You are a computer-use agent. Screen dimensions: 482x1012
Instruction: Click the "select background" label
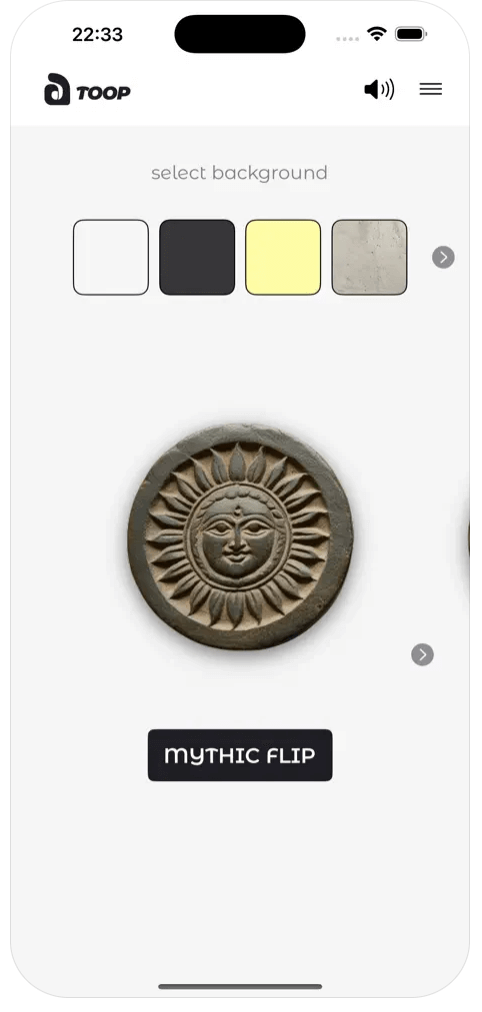click(x=239, y=173)
